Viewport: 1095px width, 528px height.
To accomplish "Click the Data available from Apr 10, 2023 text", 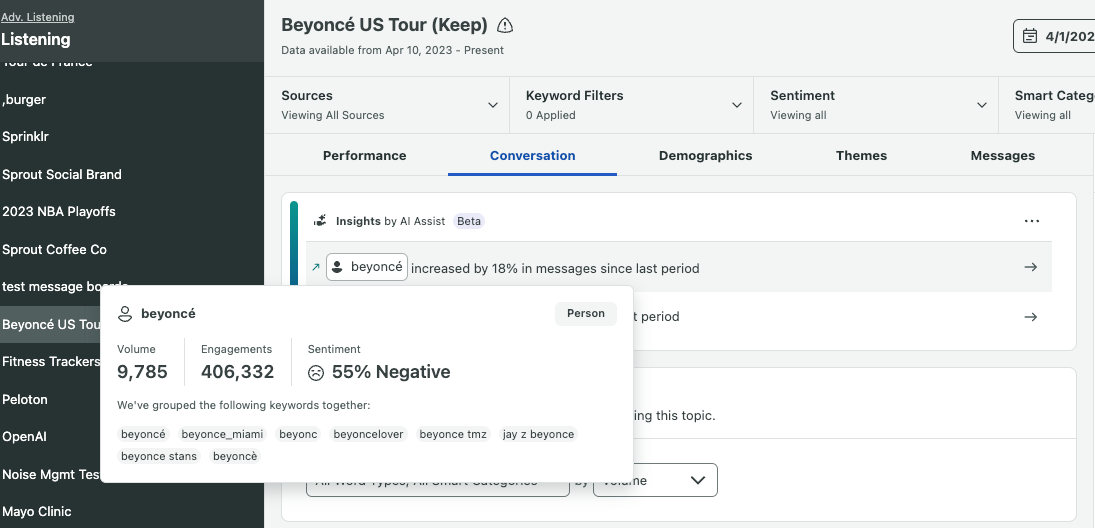I will tap(392, 50).
